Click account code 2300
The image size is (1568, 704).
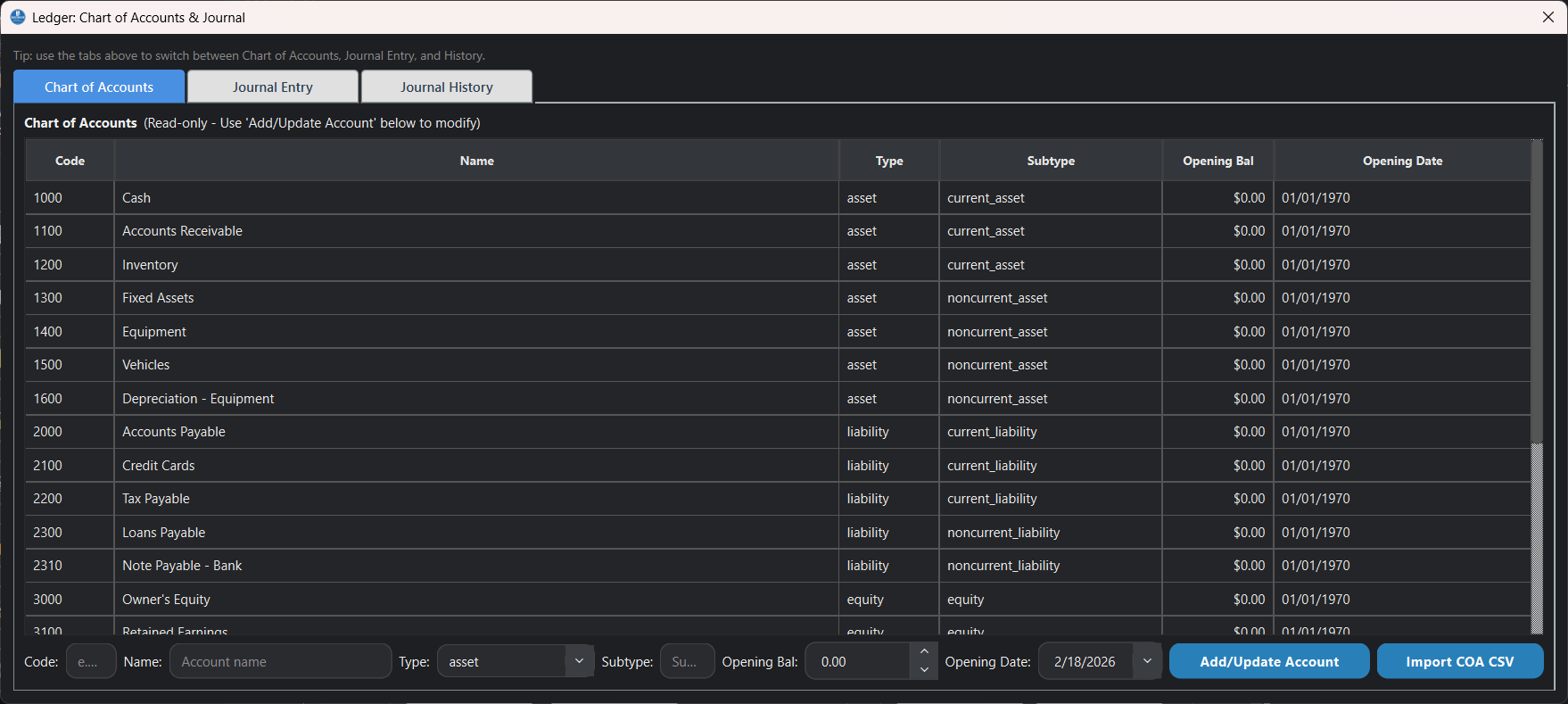(70, 532)
